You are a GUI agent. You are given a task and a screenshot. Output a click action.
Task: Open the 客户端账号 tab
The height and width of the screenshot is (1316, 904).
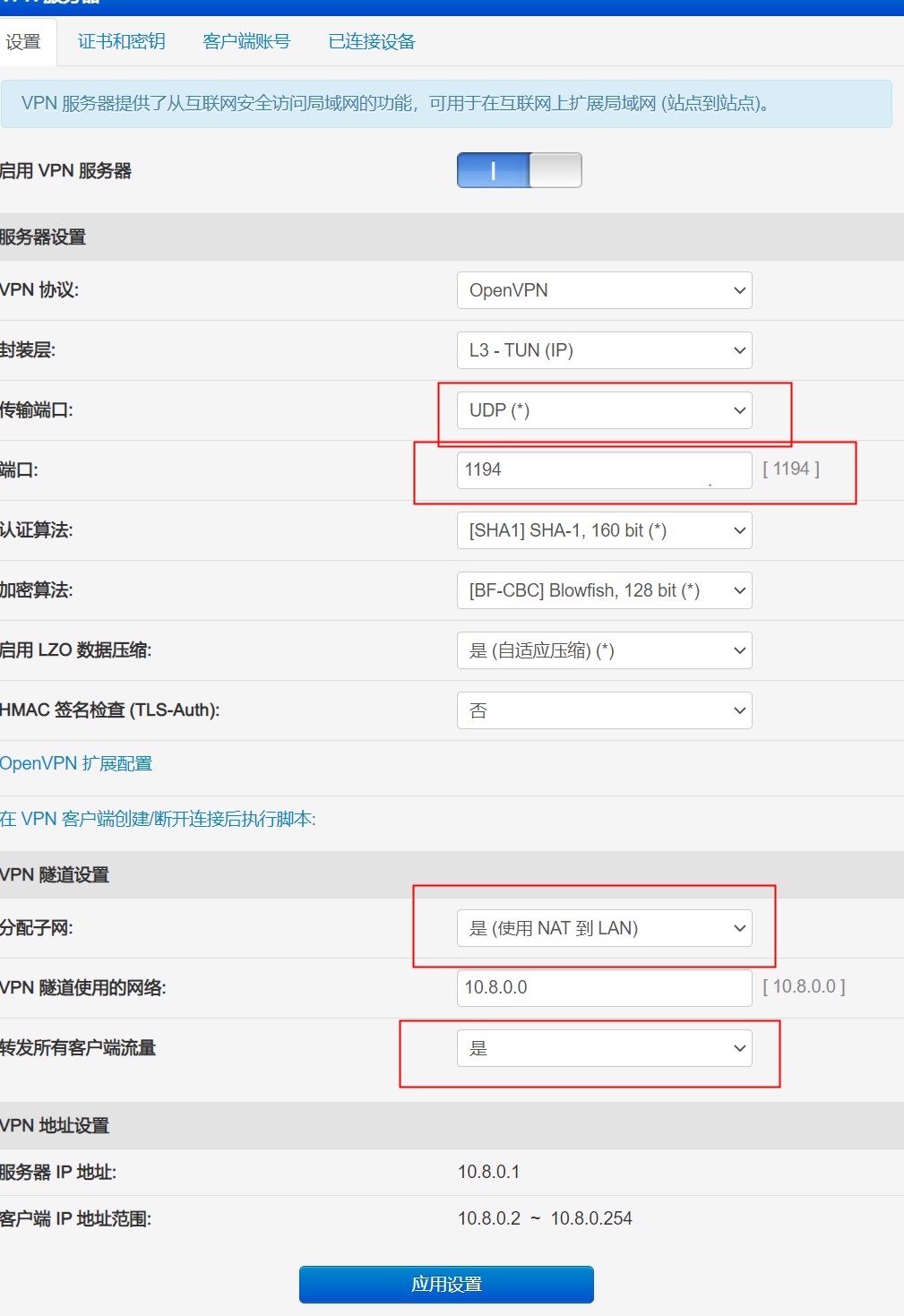pos(246,42)
